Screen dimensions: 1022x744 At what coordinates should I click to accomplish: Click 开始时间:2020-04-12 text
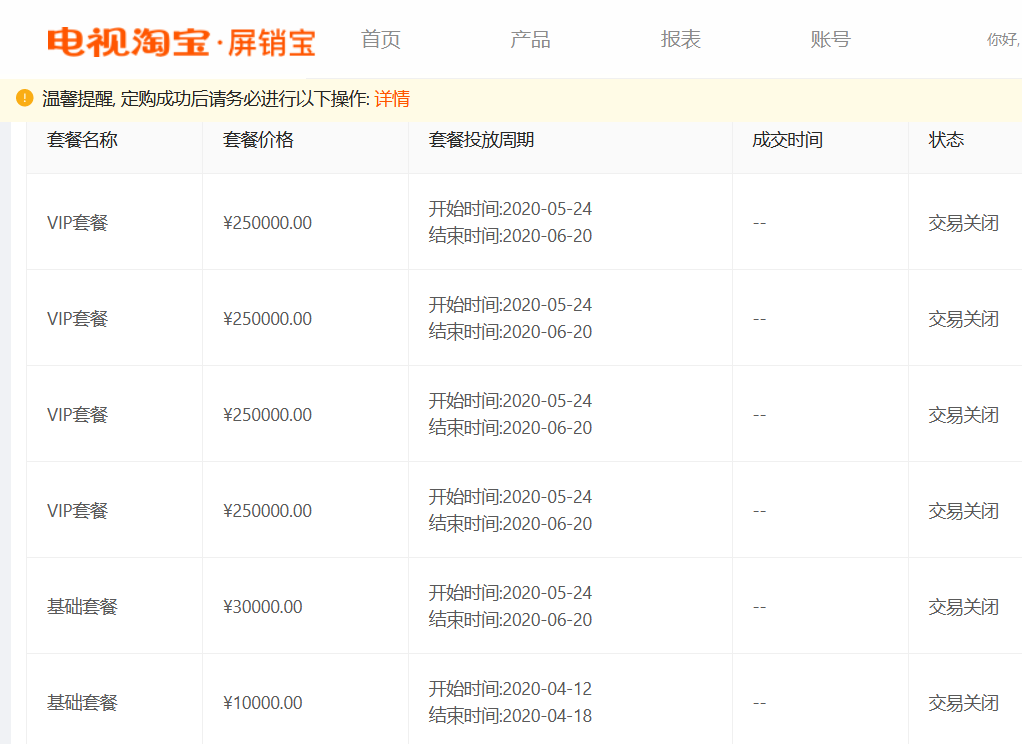pos(510,689)
